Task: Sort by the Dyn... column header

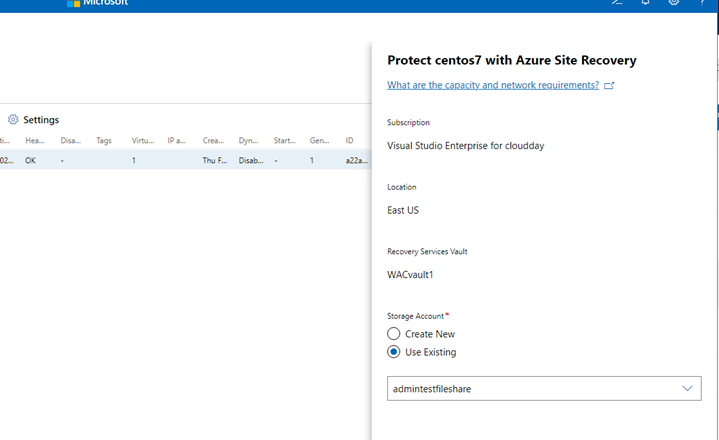Action: tap(249, 141)
